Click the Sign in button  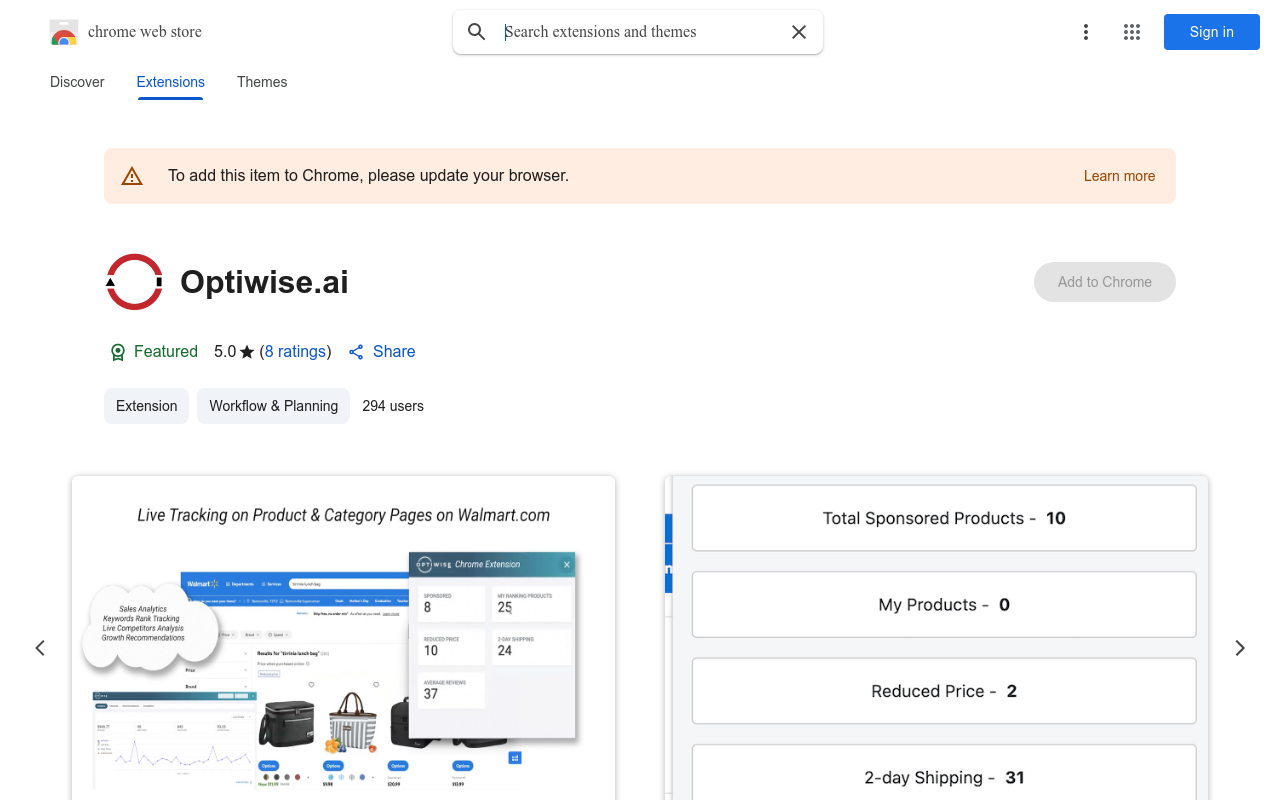[x=1212, y=32]
